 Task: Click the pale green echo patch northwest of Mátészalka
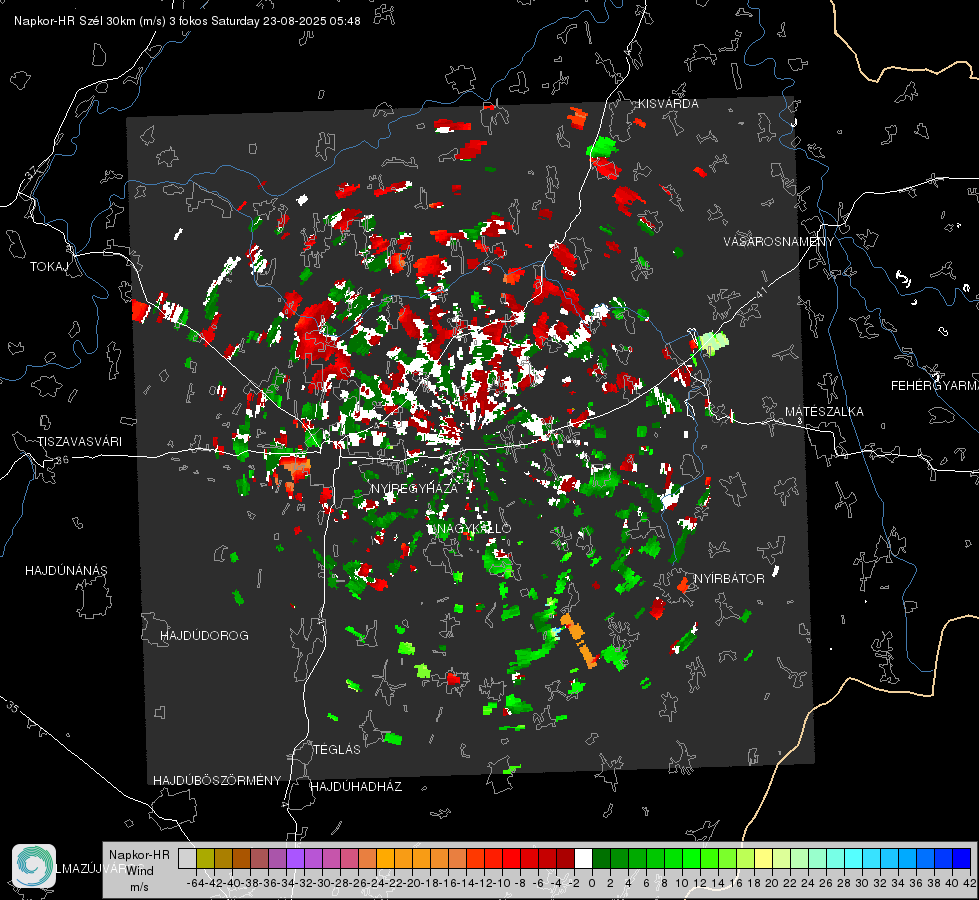[713, 342]
